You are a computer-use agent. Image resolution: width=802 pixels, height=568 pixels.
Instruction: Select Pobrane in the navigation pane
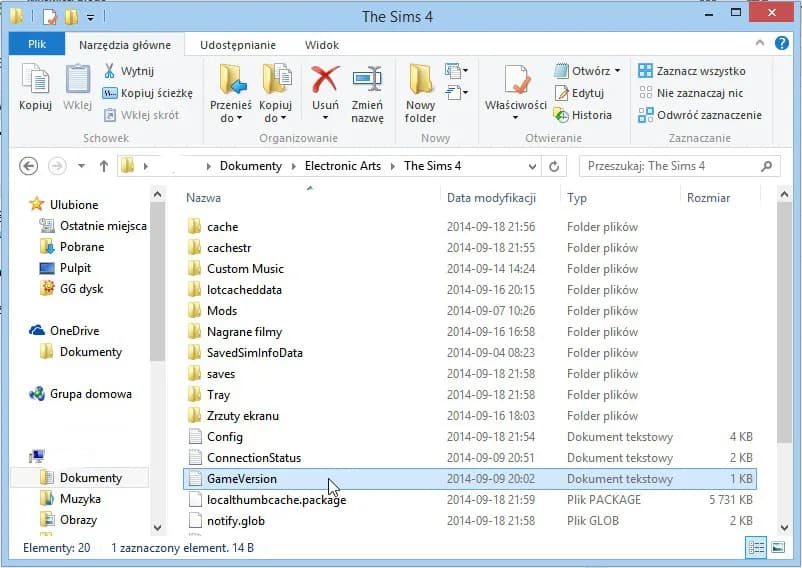tap(81, 247)
